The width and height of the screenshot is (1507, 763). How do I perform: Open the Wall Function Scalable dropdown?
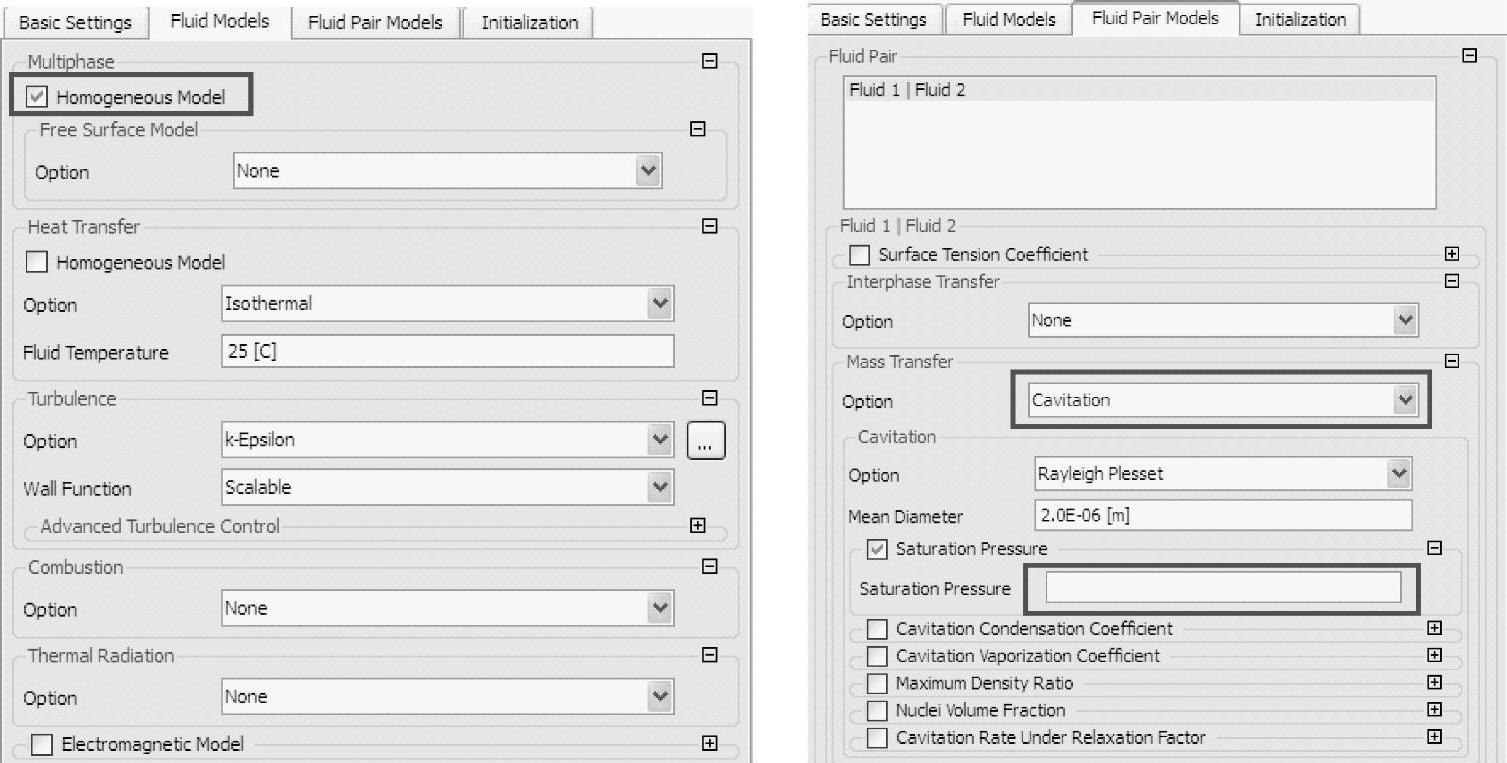click(x=659, y=488)
